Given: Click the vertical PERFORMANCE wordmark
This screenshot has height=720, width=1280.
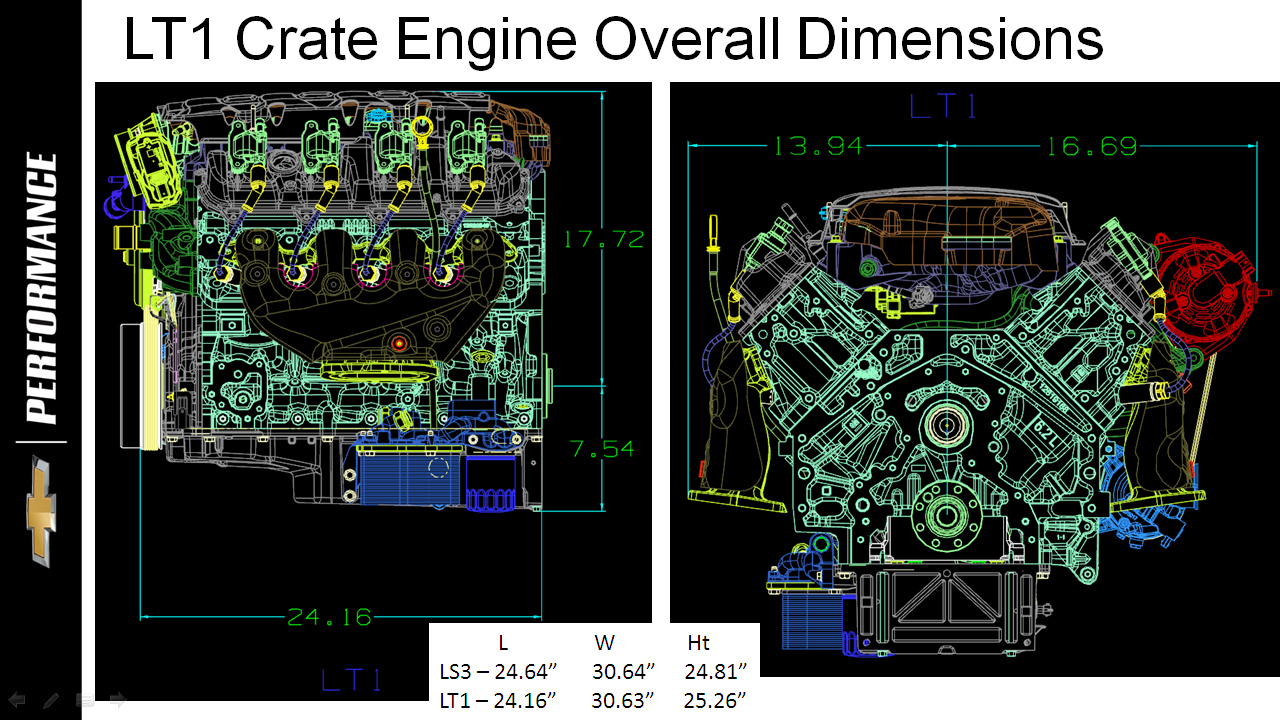Looking at the screenshot, I should (41, 288).
